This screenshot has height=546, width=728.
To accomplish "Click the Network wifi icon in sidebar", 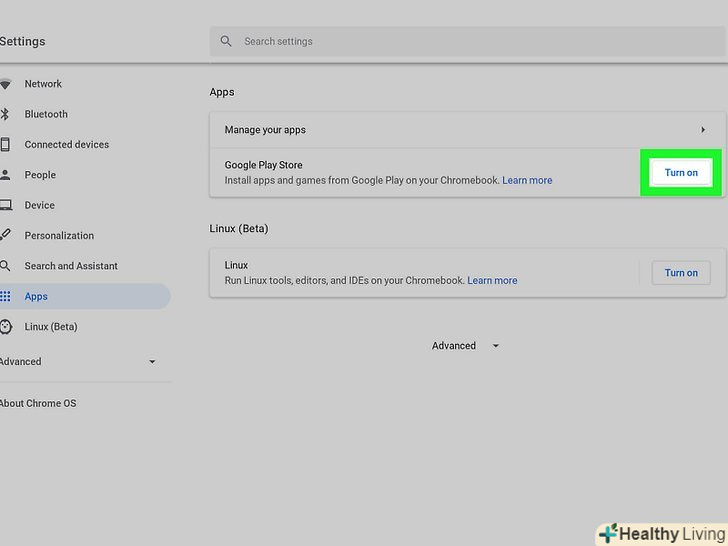I will (5, 84).
